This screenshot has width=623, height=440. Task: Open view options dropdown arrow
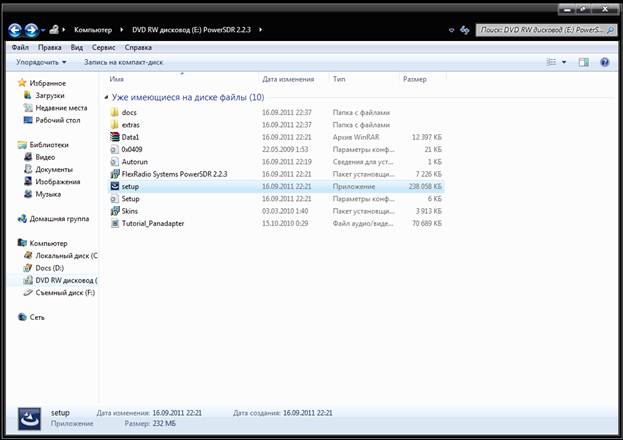point(564,62)
